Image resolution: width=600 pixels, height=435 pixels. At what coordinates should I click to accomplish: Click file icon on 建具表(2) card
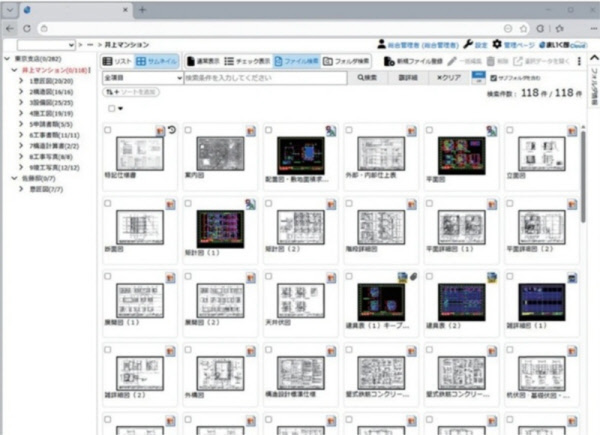click(492, 278)
